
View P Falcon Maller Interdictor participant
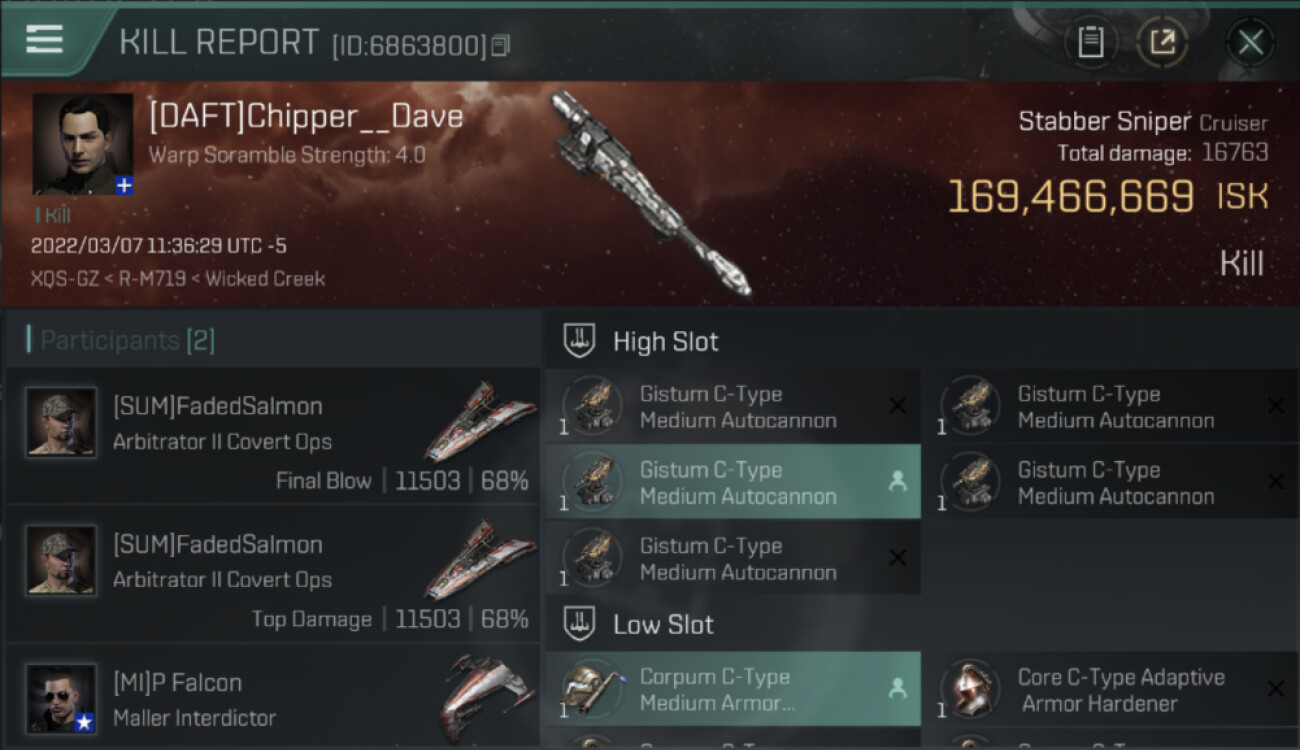[x=272, y=697]
